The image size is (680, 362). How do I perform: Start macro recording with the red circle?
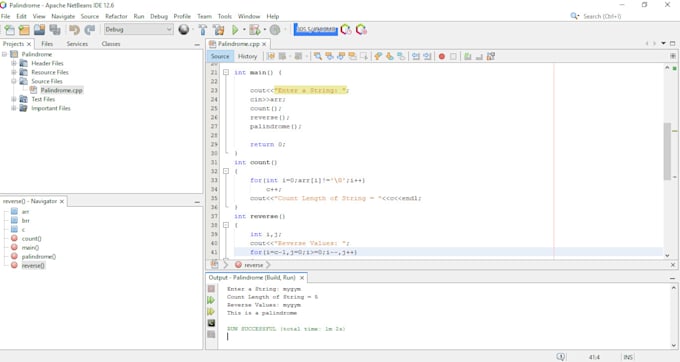click(x=441, y=56)
